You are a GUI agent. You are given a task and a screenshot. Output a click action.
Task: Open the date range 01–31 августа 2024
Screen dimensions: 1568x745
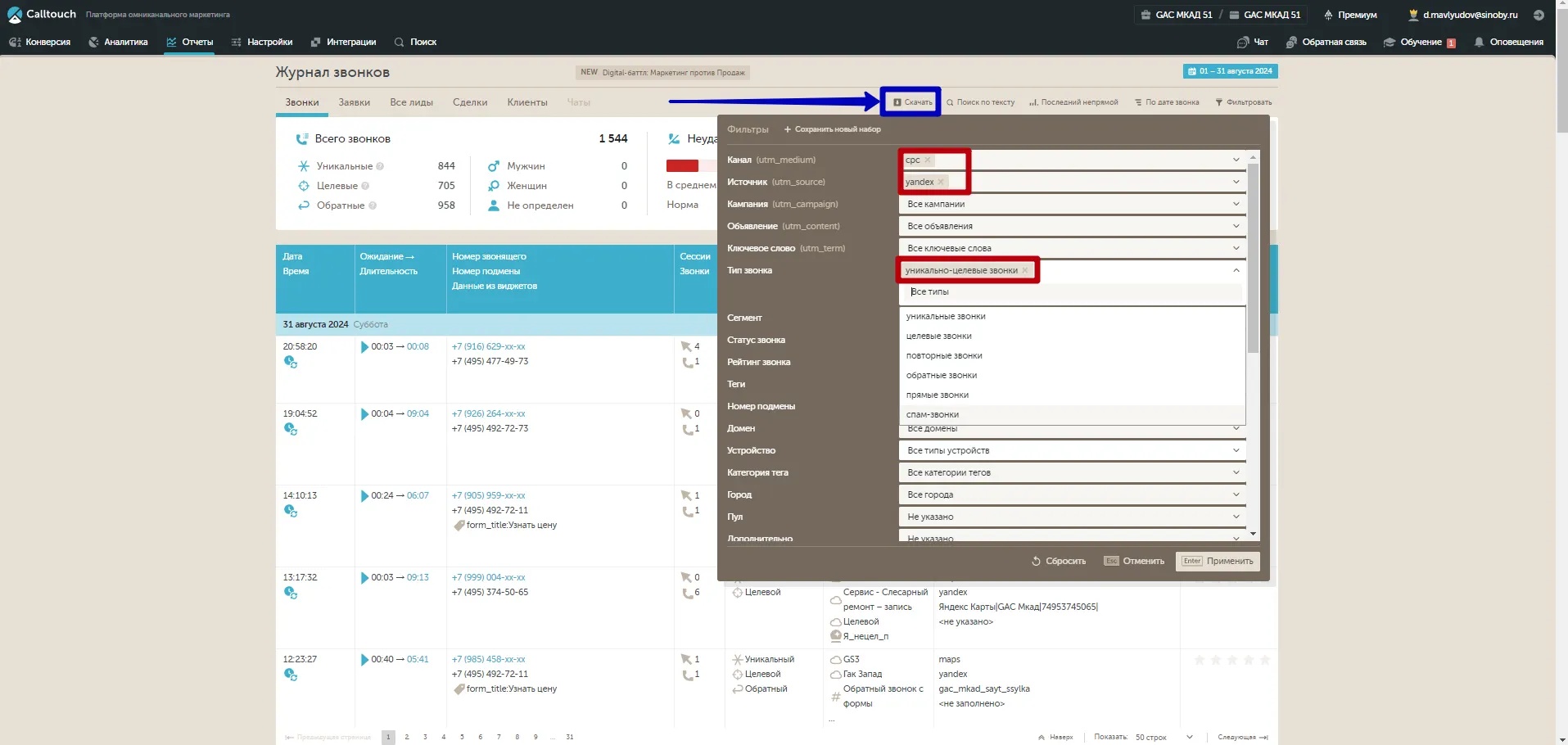pos(1230,71)
